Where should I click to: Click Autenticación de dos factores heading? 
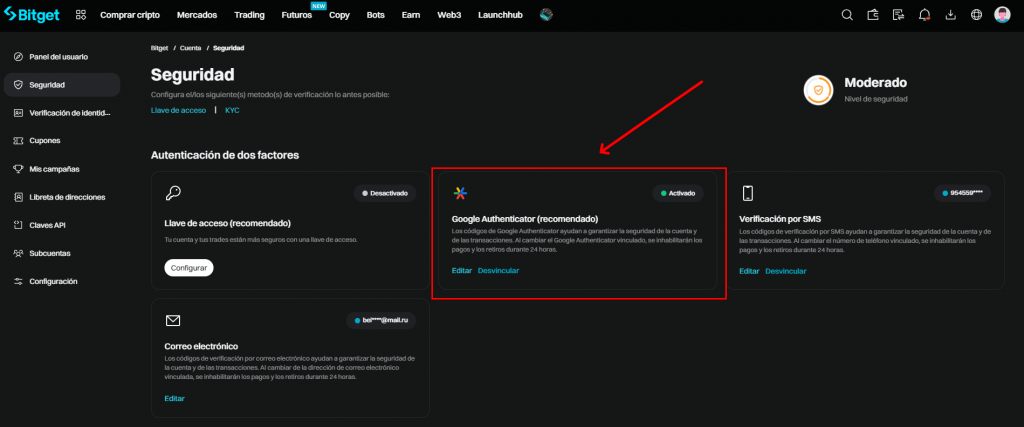point(225,155)
